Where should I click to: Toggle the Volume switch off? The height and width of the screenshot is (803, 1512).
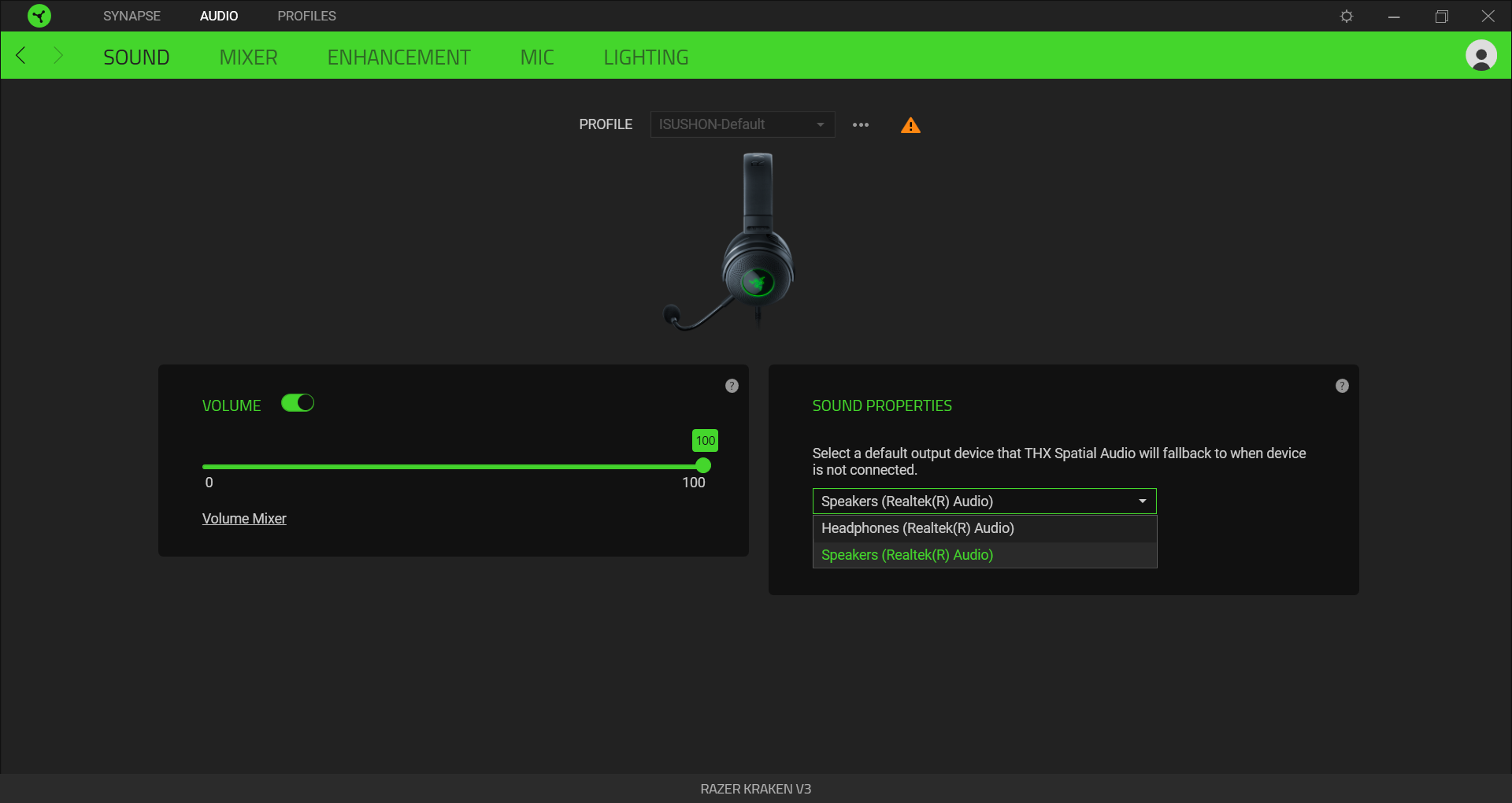coord(298,403)
